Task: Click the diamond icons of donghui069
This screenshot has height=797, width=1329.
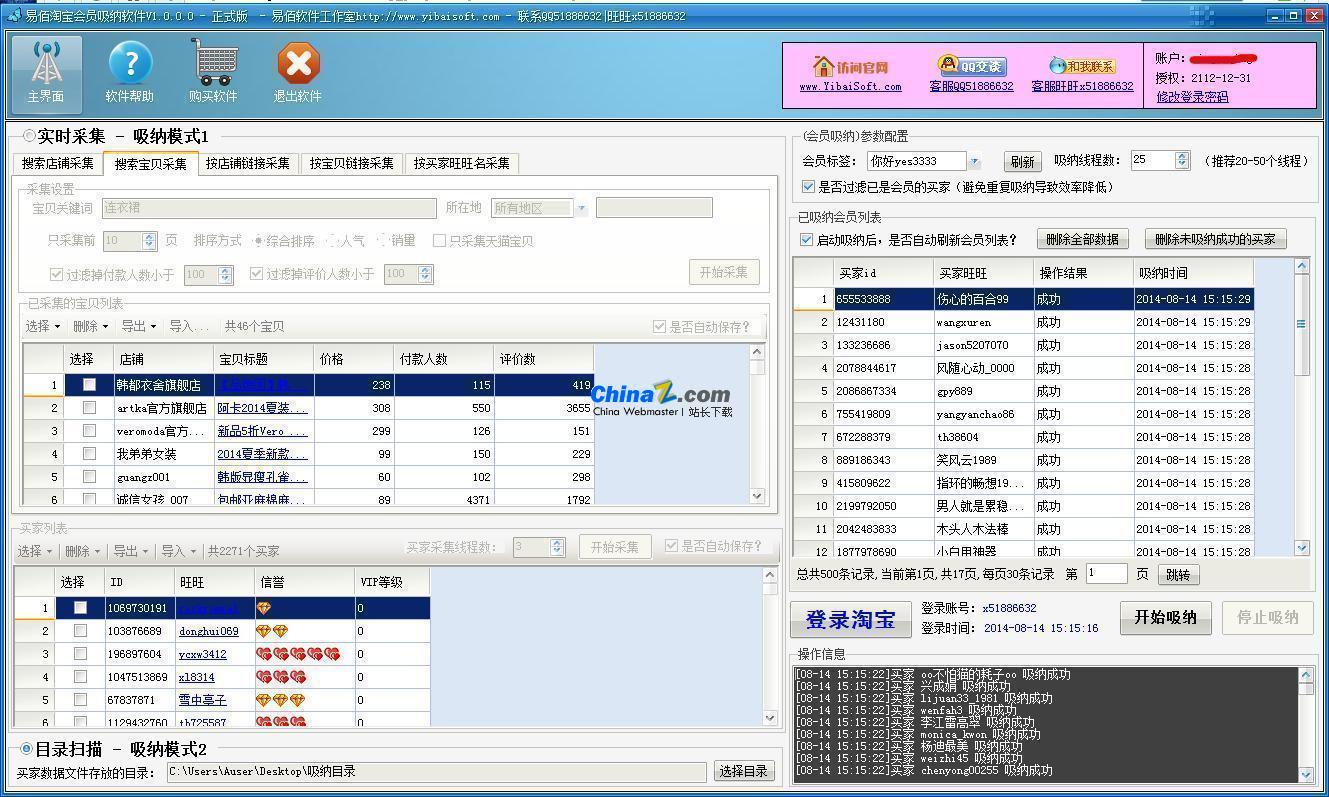Action: 272,632
